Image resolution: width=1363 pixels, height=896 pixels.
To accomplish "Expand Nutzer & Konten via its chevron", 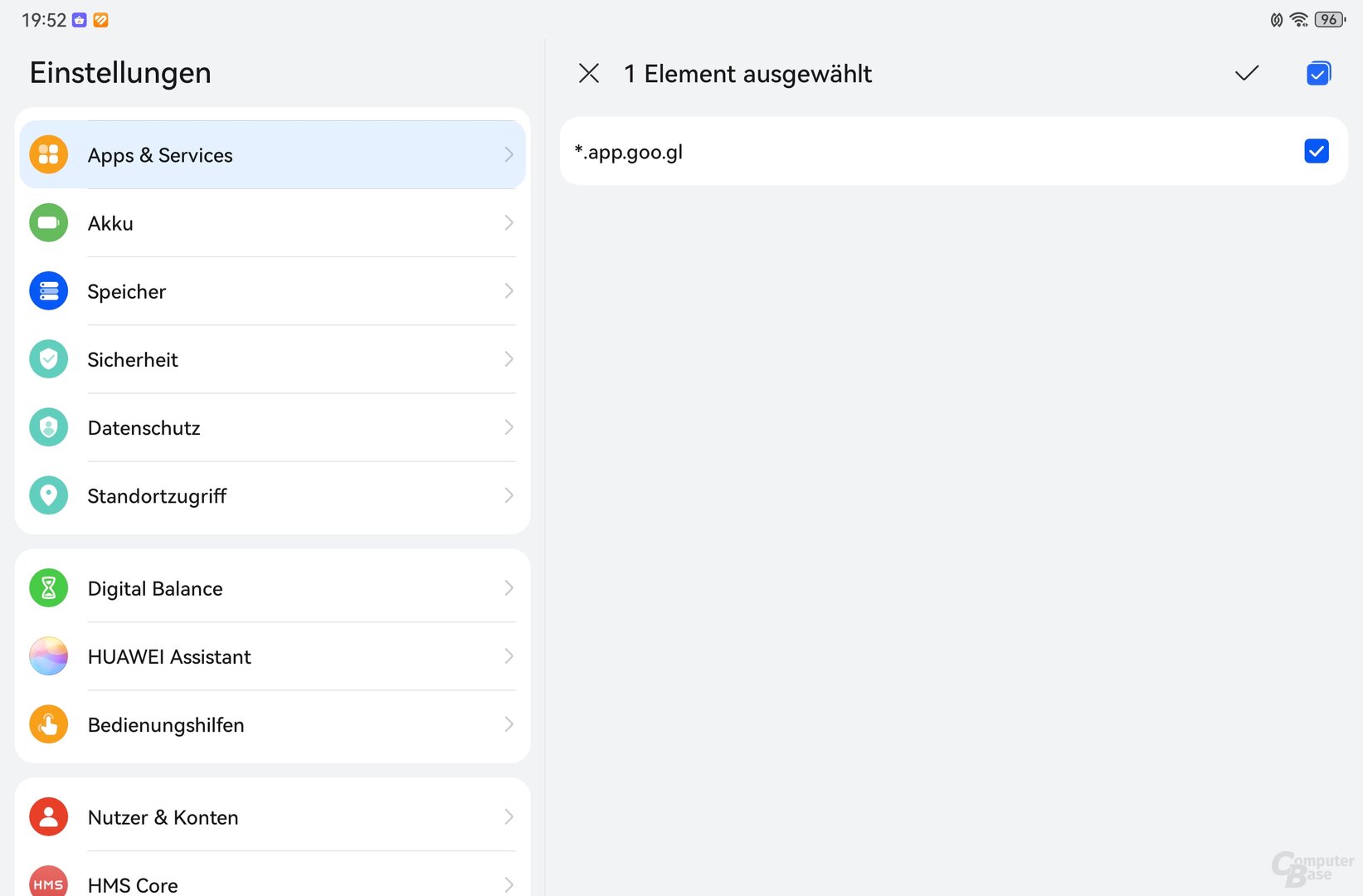I will [509, 817].
